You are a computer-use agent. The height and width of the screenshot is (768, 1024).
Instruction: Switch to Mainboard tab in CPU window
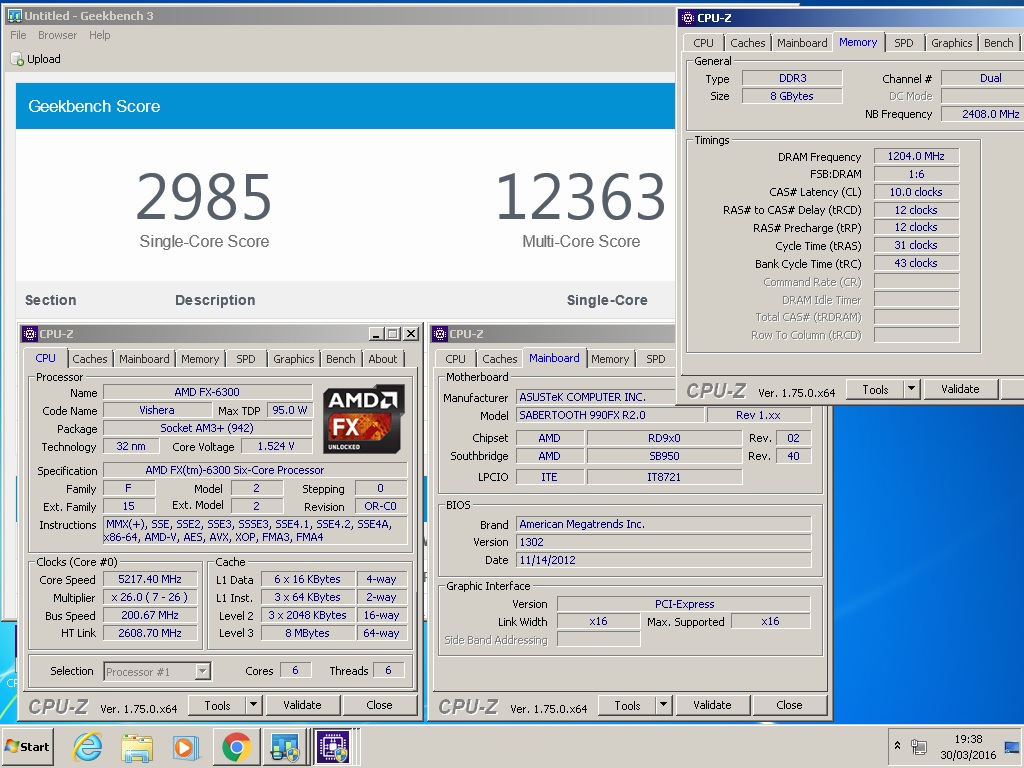point(144,359)
